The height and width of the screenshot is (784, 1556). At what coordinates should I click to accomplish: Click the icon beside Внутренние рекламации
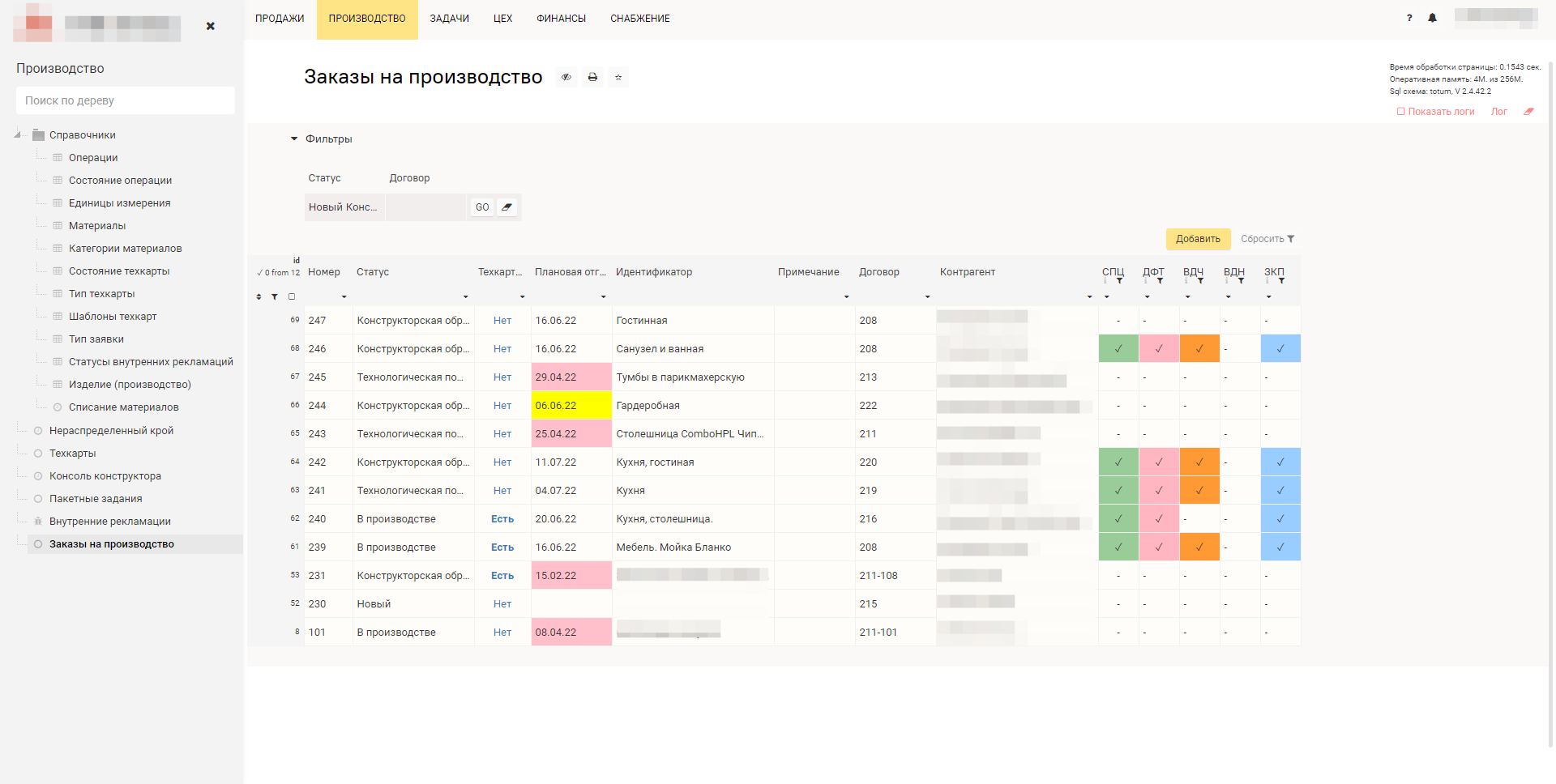coord(38,521)
